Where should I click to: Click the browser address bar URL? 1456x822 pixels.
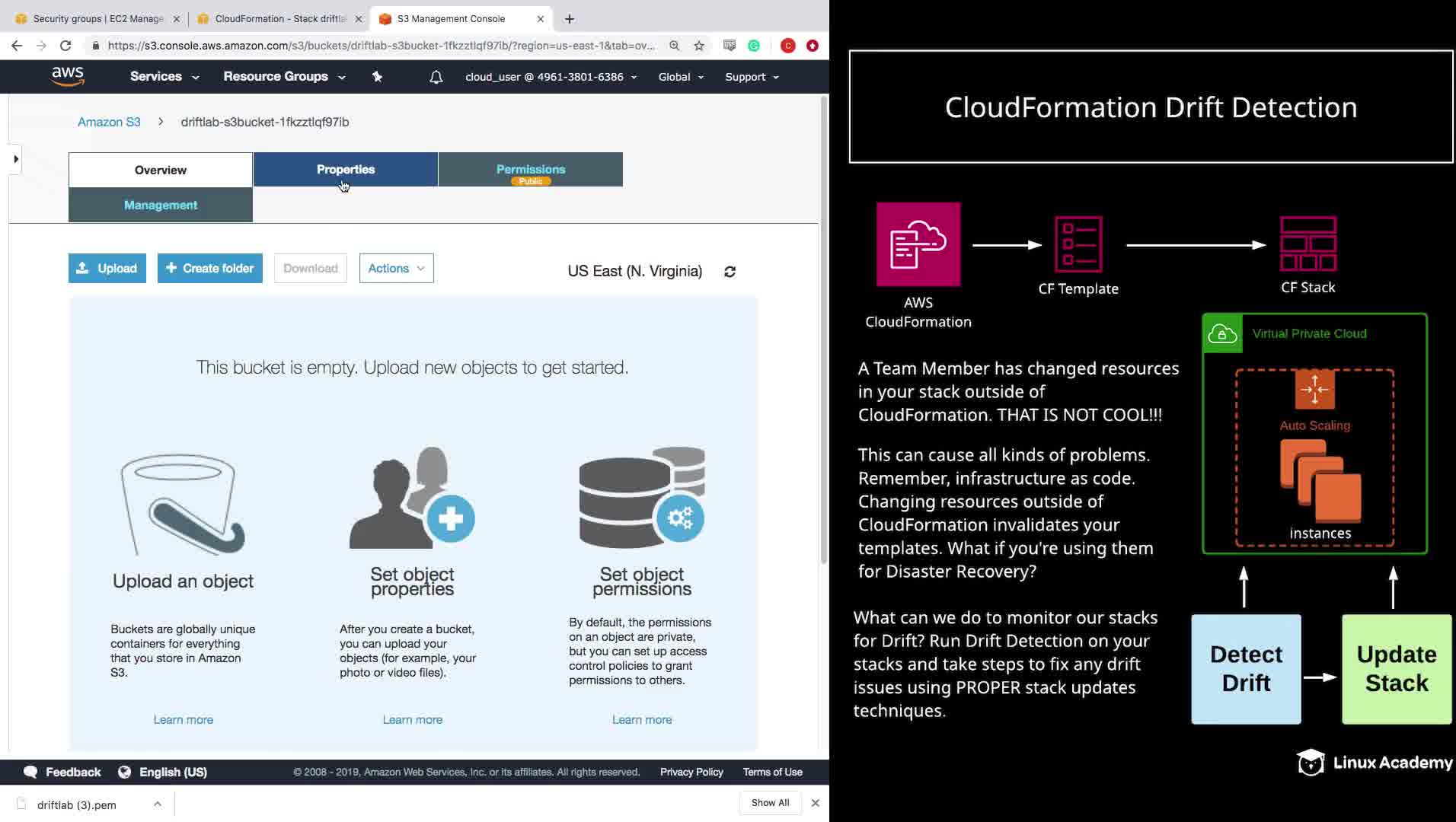pyautogui.click(x=381, y=46)
